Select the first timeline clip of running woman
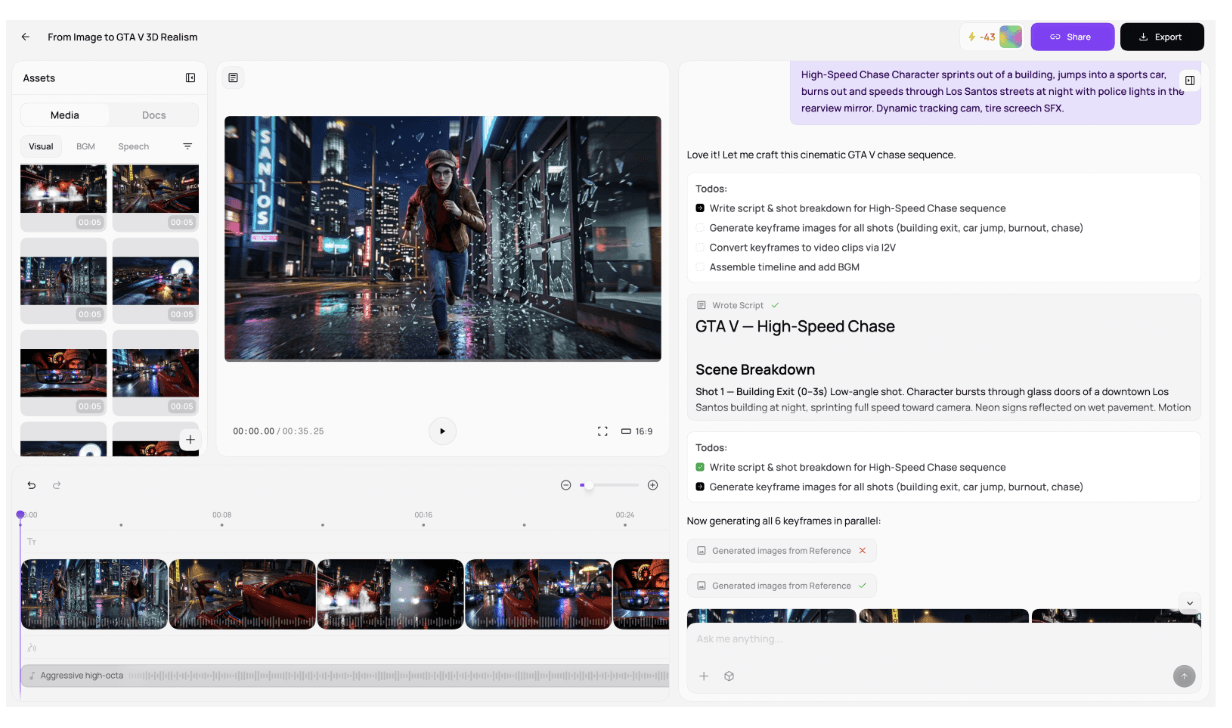This screenshot has width=1232, height=728. tap(94, 594)
